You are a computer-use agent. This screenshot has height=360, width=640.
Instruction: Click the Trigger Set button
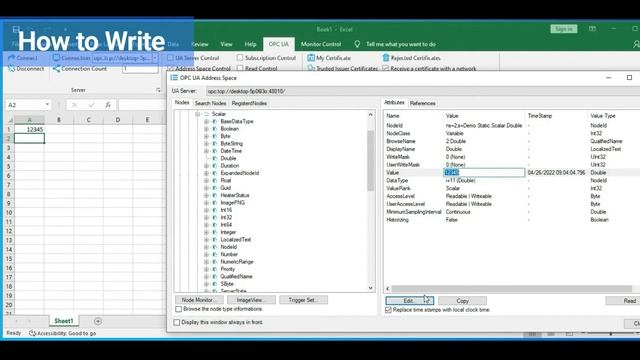pos(303,300)
